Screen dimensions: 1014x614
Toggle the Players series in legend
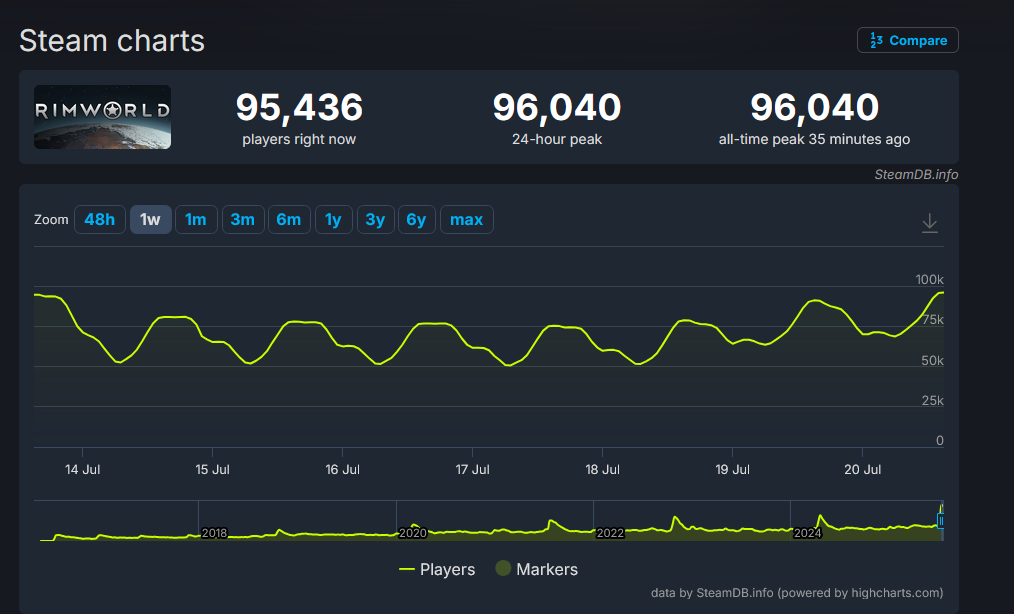pyautogui.click(x=437, y=569)
